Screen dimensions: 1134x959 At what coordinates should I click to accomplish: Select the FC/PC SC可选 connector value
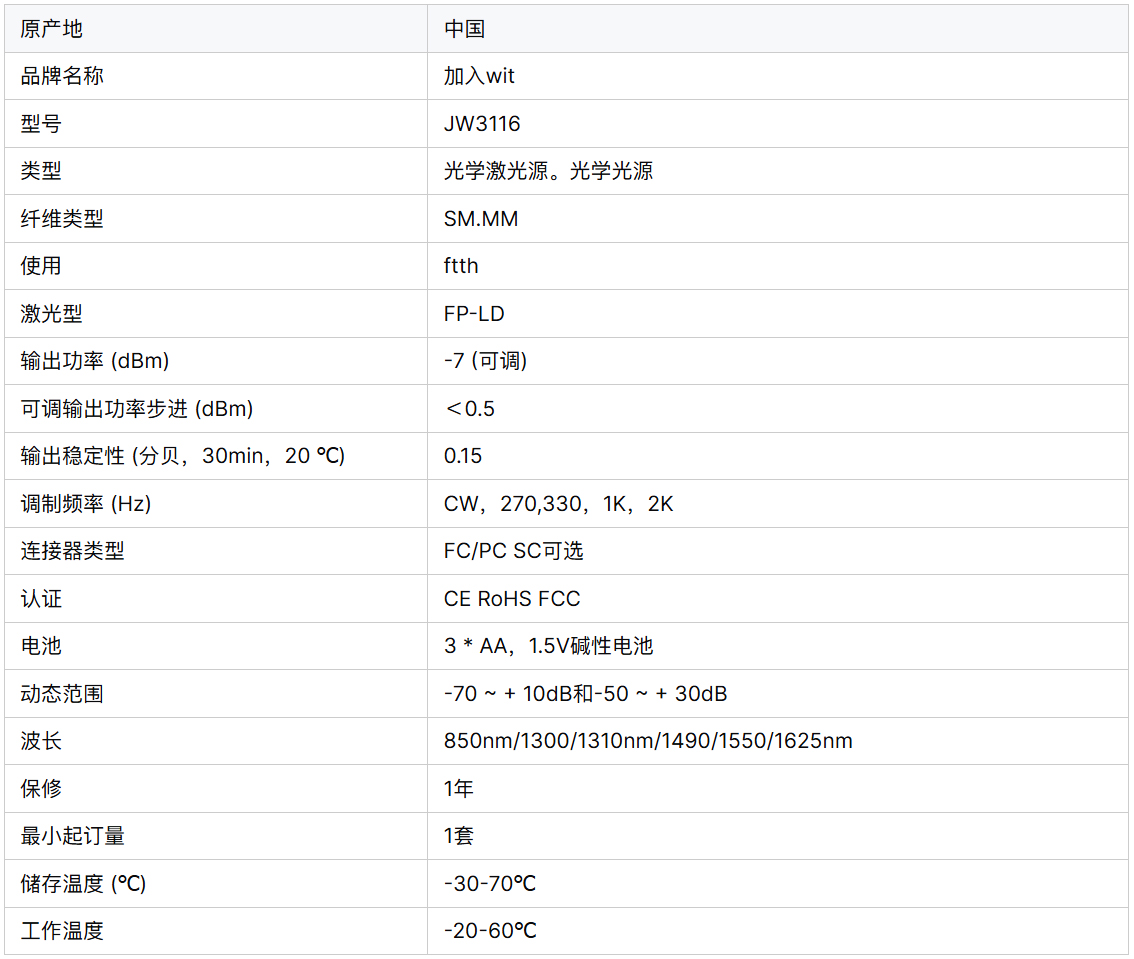pyautogui.click(x=513, y=551)
